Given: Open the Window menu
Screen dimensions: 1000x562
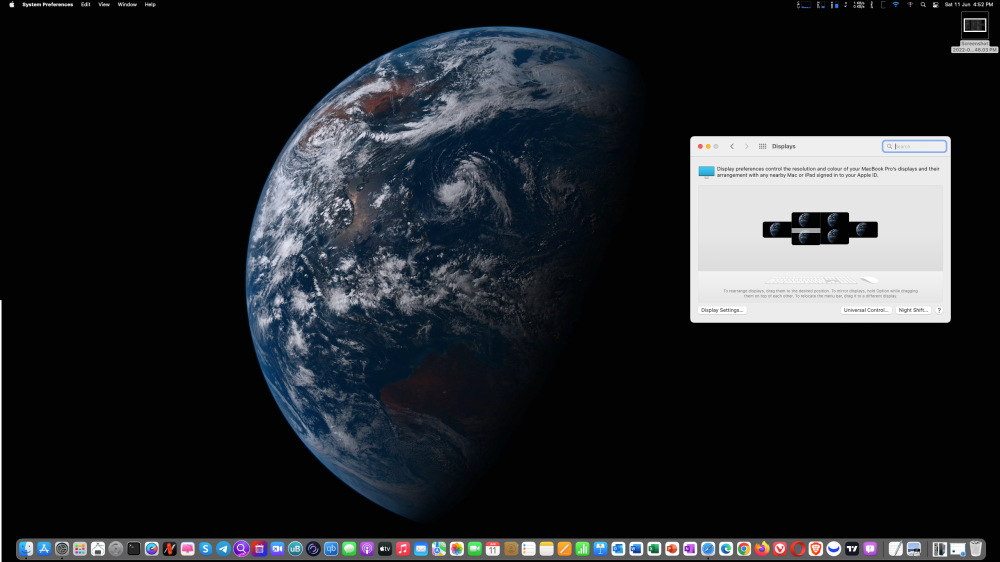Looking at the screenshot, I should click(127, 4).
